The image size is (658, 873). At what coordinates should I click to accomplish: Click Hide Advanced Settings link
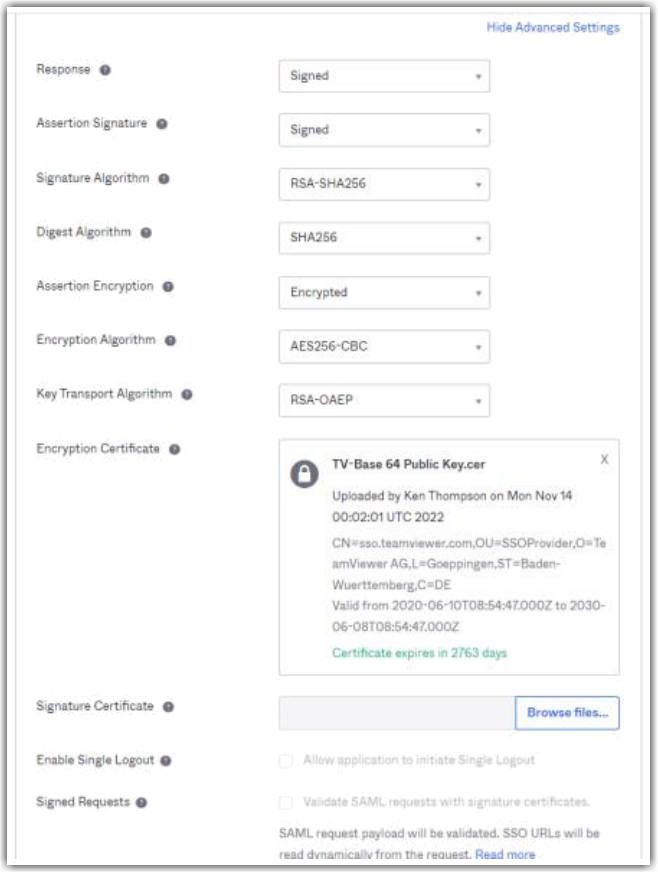coord(552,28)
